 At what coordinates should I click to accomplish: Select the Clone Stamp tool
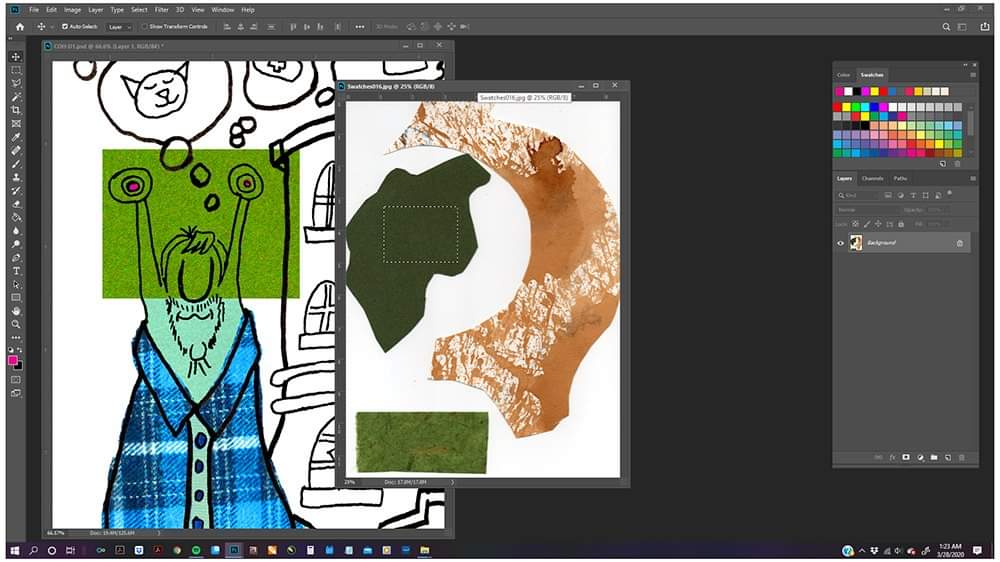[16, 177]
